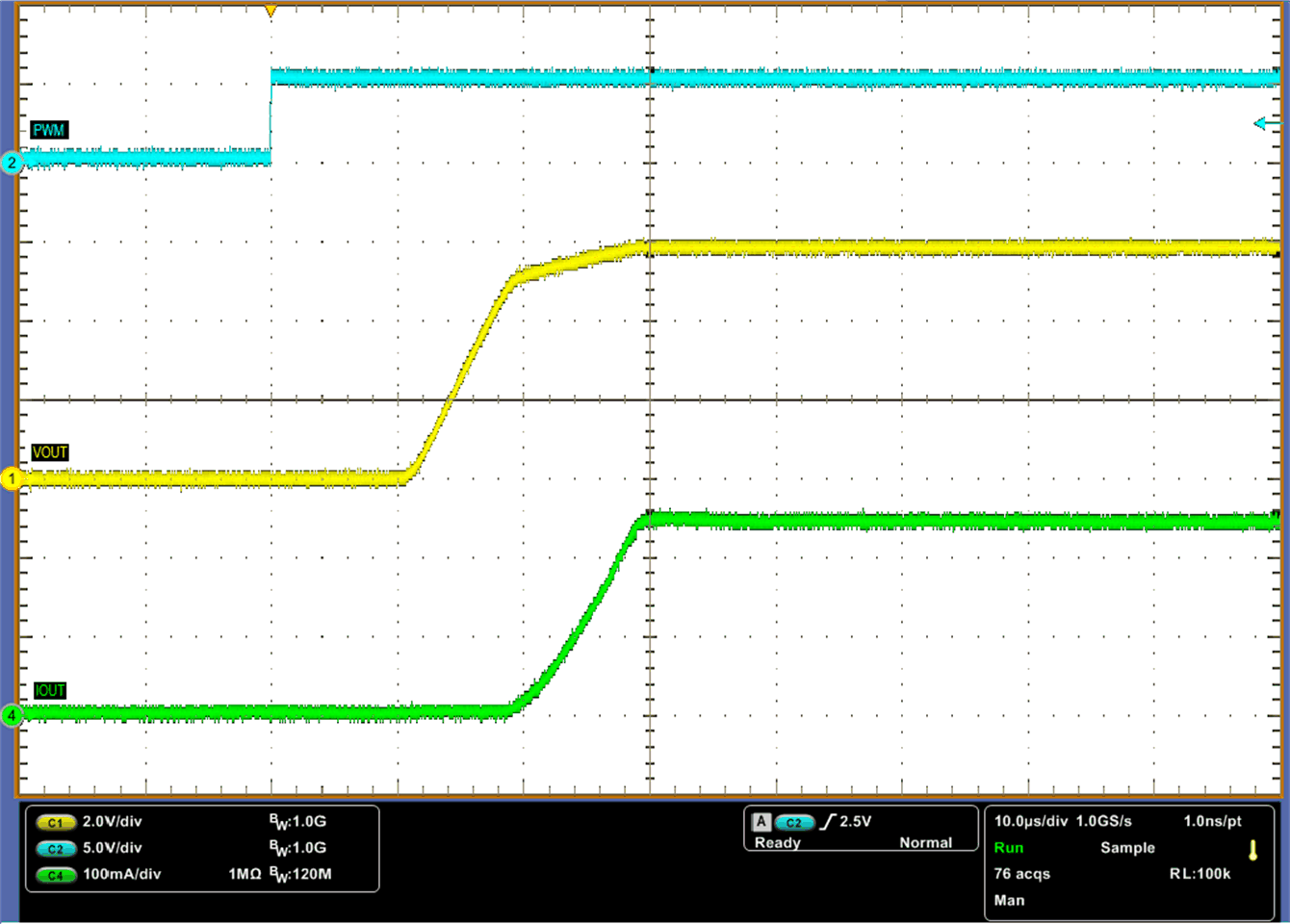Select the C2 channel badge in the status bar
The image size is (1290, 924).
[x=55, y=849]
